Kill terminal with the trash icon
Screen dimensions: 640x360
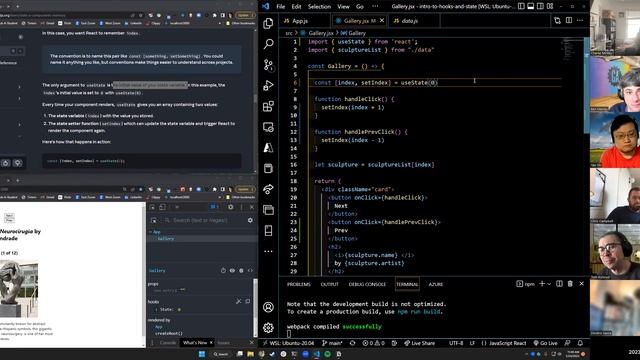click(x=570, y=284)
